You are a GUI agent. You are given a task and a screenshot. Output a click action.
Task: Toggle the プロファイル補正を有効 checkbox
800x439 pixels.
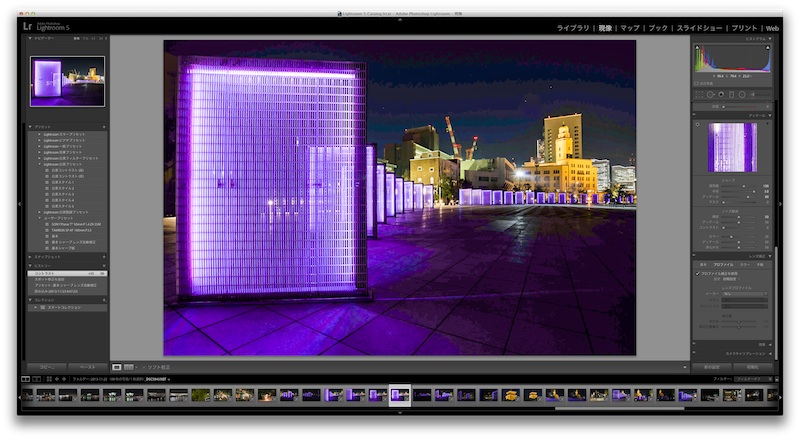[x=698, y=273]
